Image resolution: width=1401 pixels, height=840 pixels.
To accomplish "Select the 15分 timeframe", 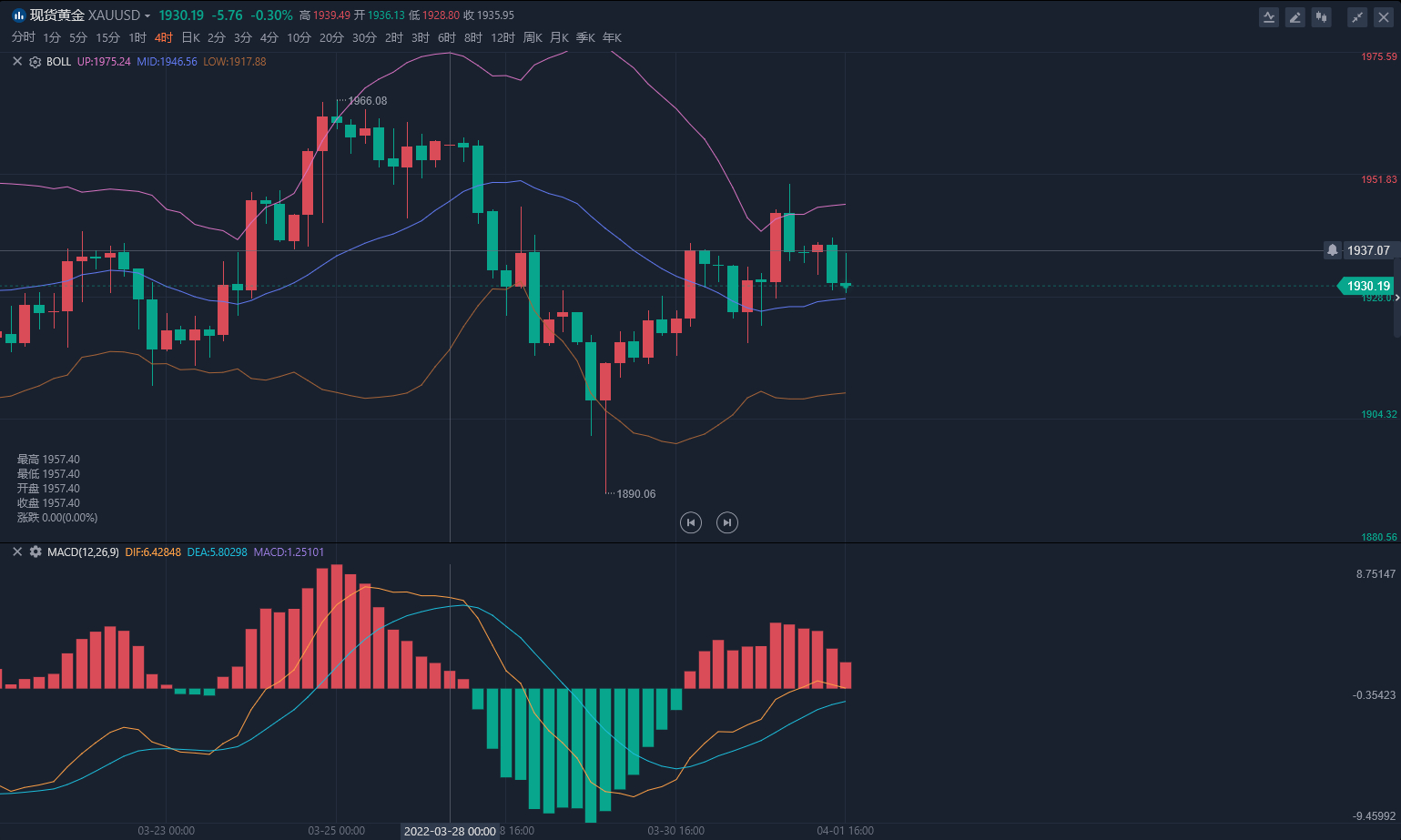I will 107,37.
